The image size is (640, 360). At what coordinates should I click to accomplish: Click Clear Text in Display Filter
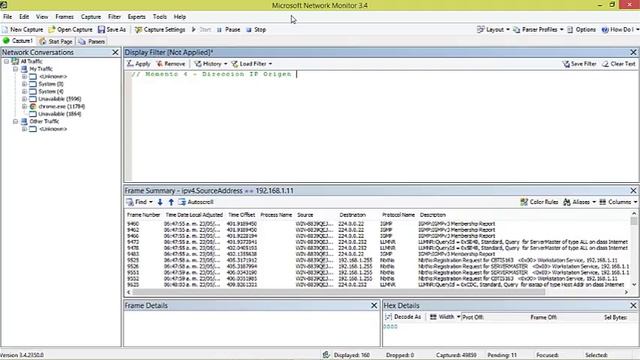click(x=619, y=64)
